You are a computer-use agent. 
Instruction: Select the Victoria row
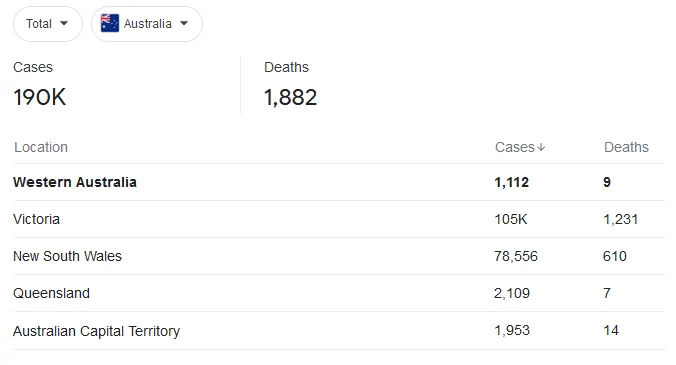(338, 219)
